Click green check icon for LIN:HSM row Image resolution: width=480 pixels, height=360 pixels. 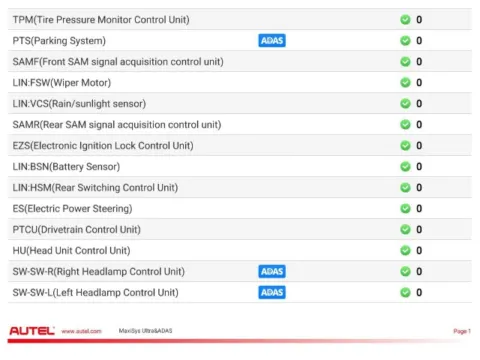tap(405, 188)
